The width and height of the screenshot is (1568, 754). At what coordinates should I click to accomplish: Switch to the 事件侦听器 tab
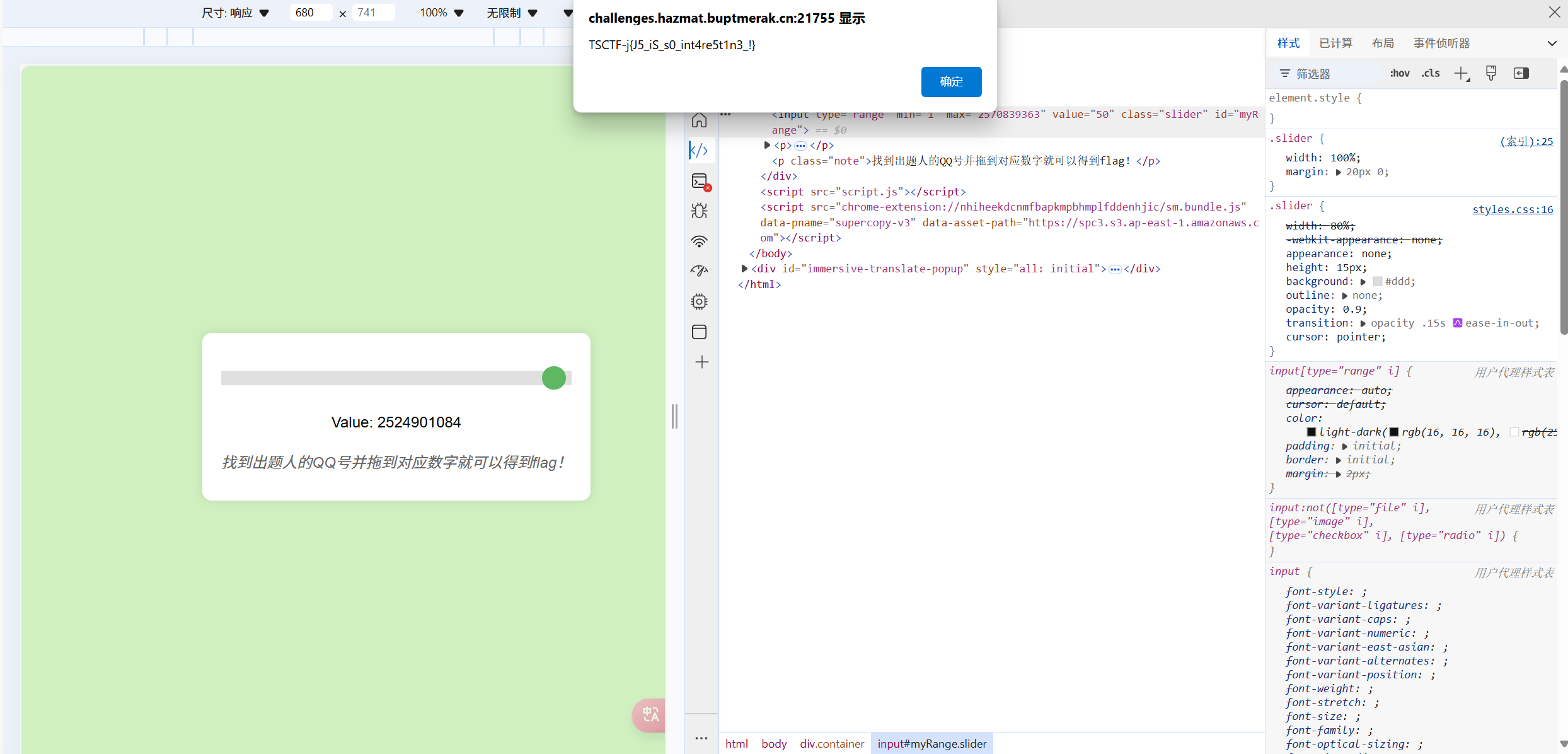pos(1441,43)
